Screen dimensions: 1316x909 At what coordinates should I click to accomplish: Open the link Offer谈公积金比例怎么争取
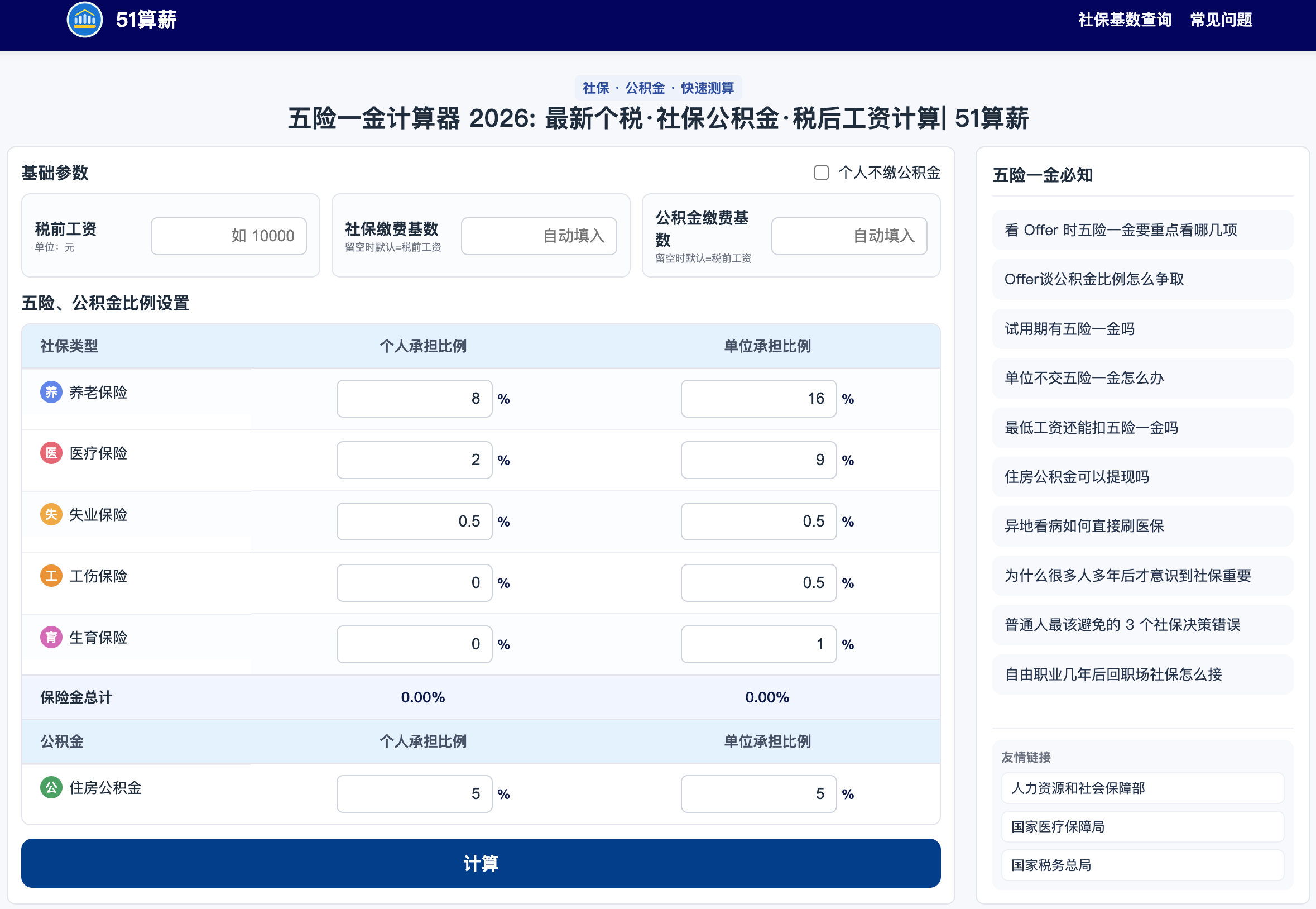click(x=1142, y=279)
